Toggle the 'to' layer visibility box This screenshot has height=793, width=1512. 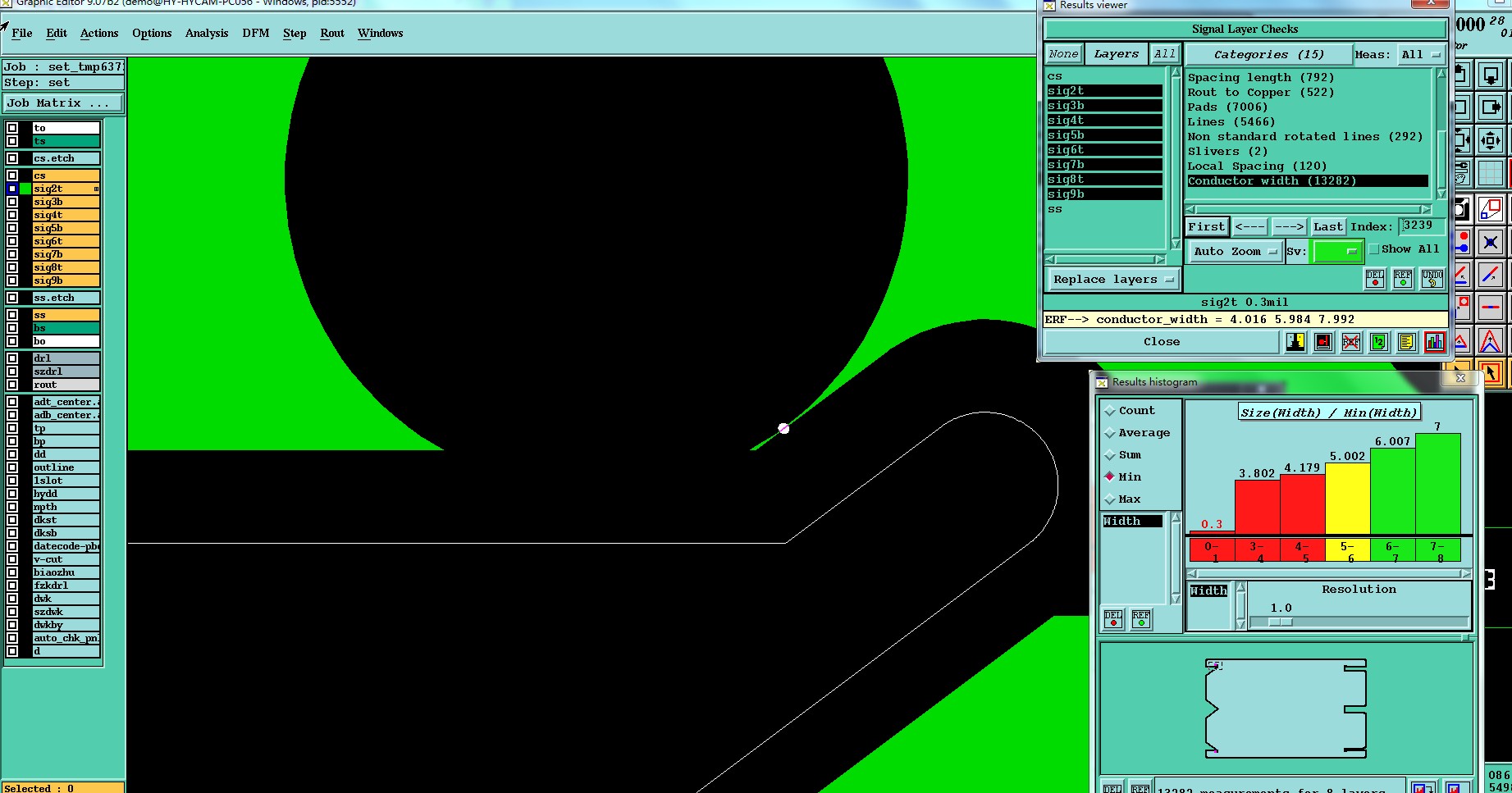pos(12,128)
